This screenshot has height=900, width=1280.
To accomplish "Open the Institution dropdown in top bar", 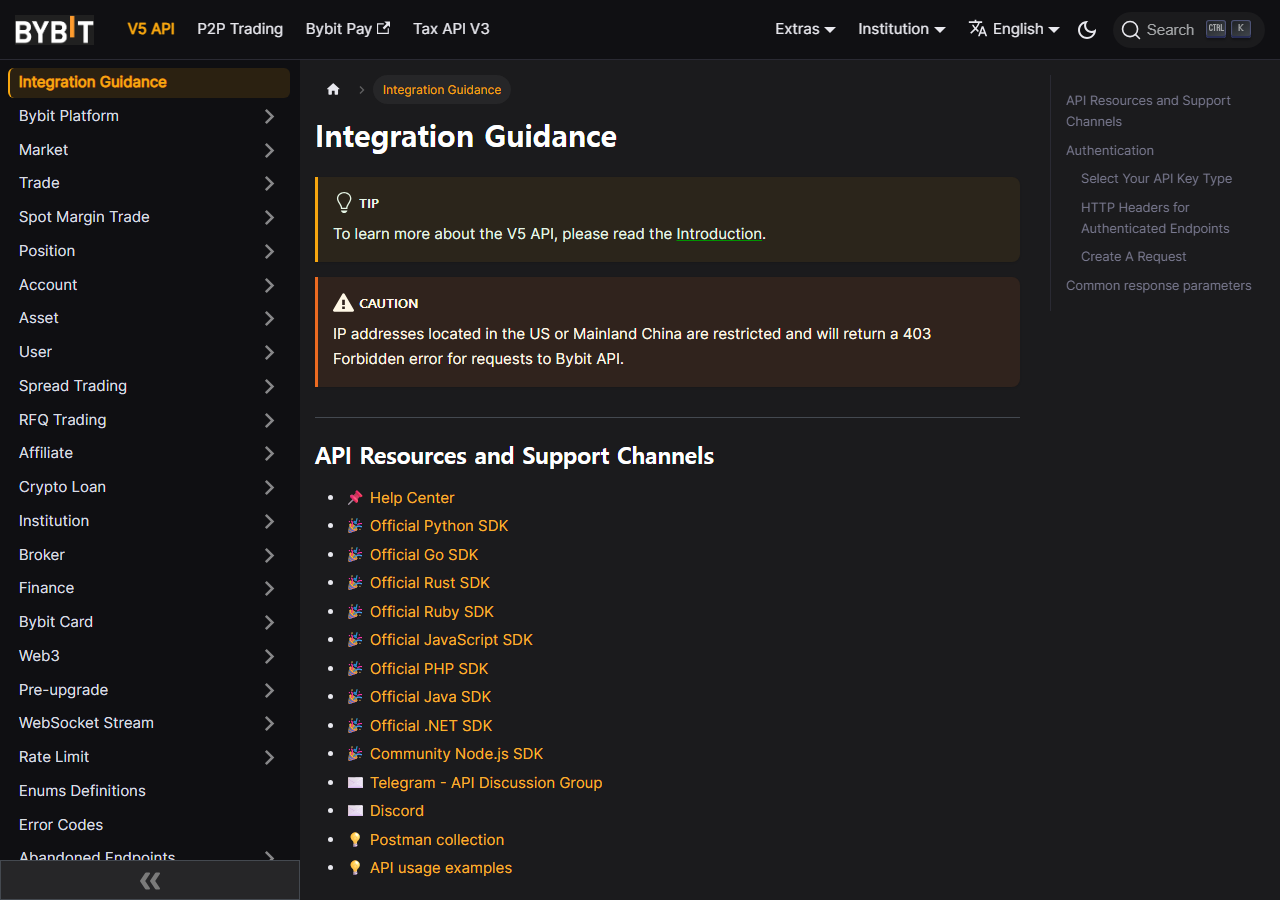I will click(x=901, y=29).
